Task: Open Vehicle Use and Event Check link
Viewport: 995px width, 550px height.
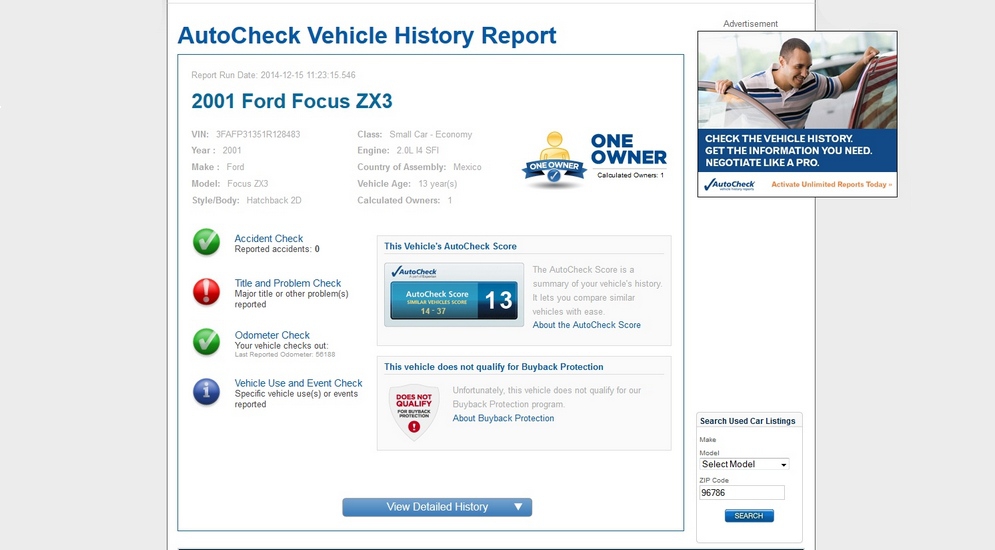Action: pyautogui.click(x=298, y=383)
